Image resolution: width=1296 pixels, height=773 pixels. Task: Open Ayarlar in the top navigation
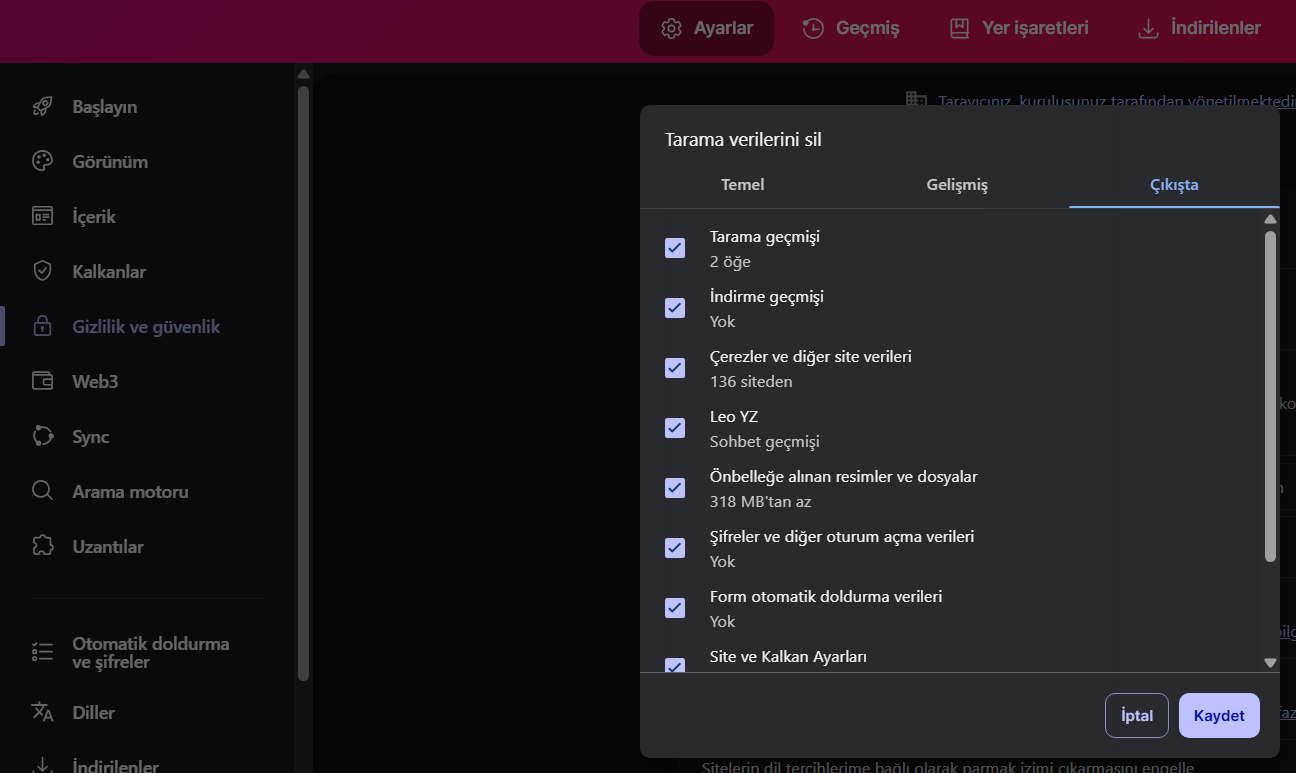pyautogui.click(x=706, y=28)
